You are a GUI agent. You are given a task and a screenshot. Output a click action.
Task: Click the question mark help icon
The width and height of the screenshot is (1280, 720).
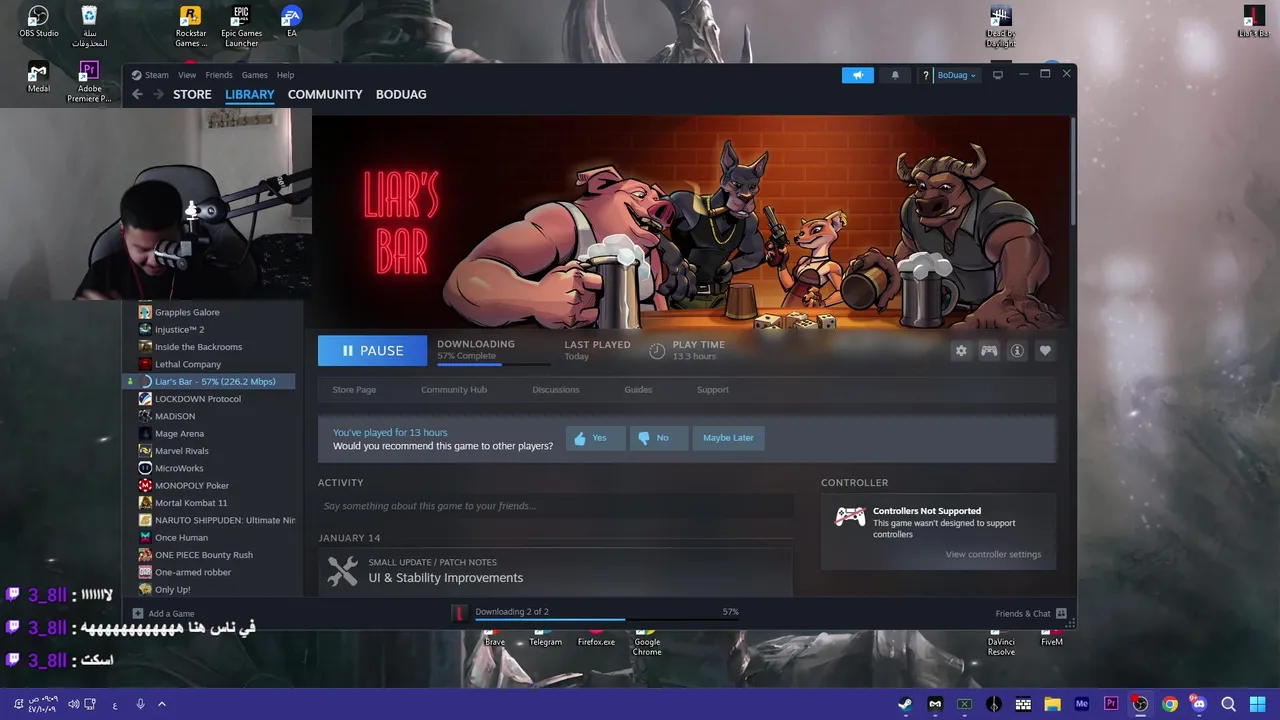point(925,75)
